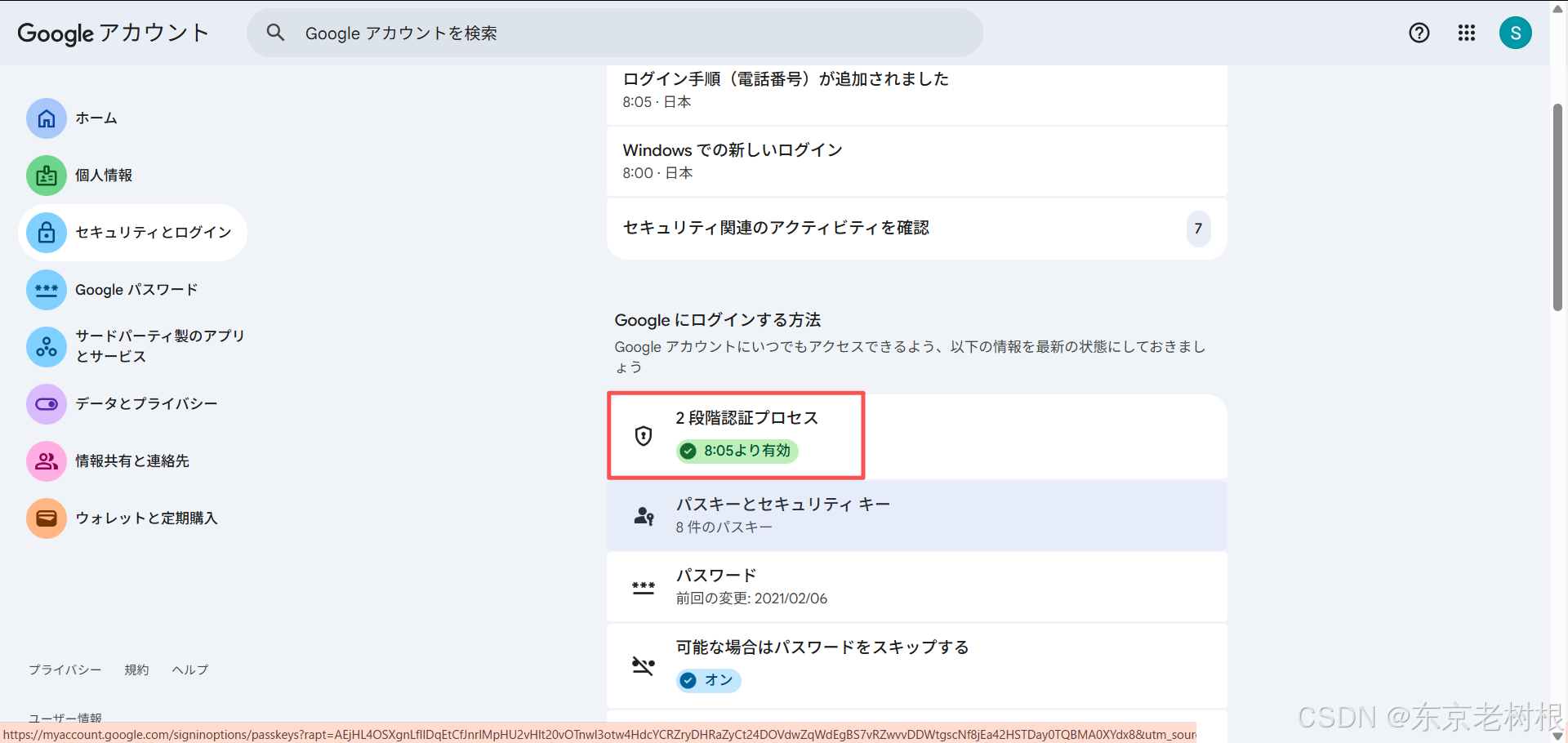Viewport: 1568px width, 743px height.
Task: Click the データとプライバシー toggle icon
Action: 47,404
